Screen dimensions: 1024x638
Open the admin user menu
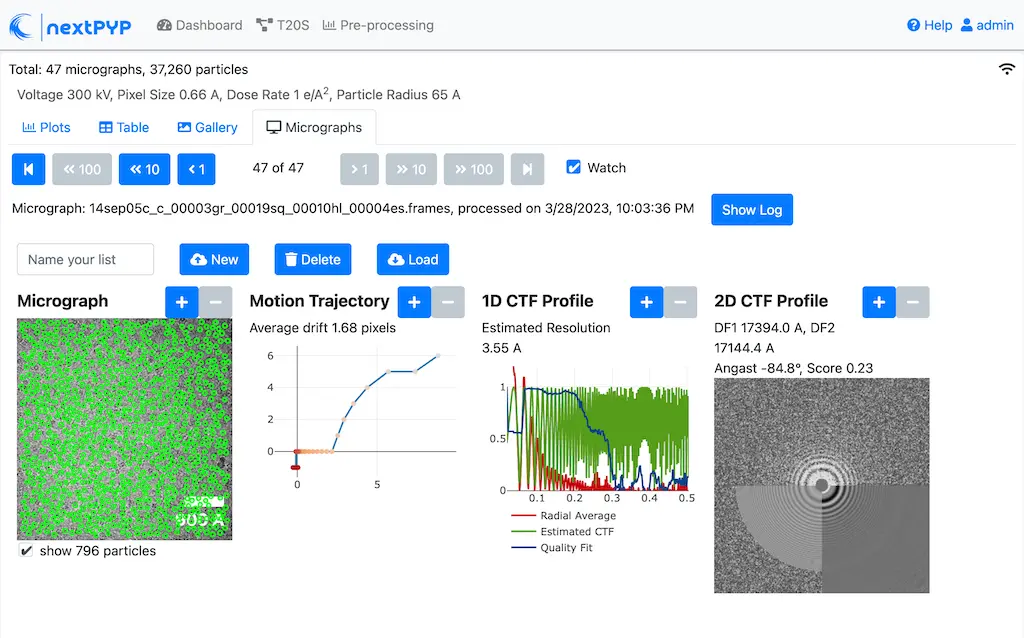[986, 25]
